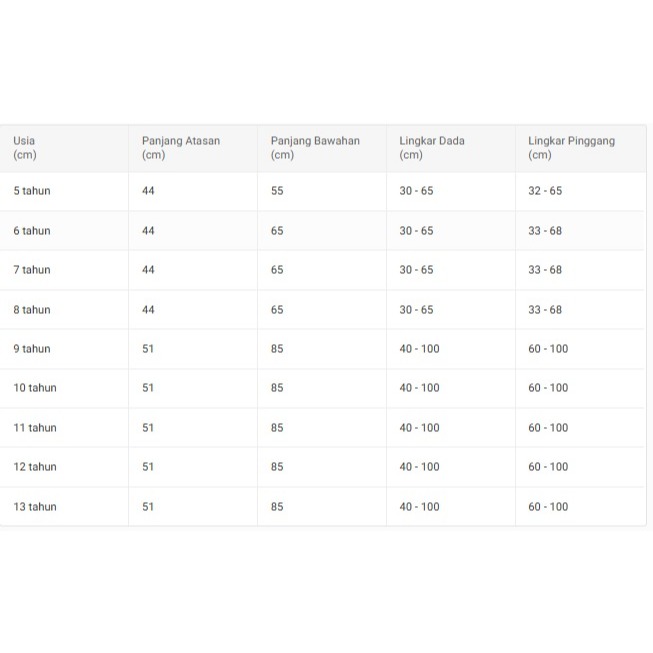Image resolution: width=653 pixels, height=653 pixels.
Task: Click Lingkar Pinggang value for 6 tahun
Action: pos(545,231)
